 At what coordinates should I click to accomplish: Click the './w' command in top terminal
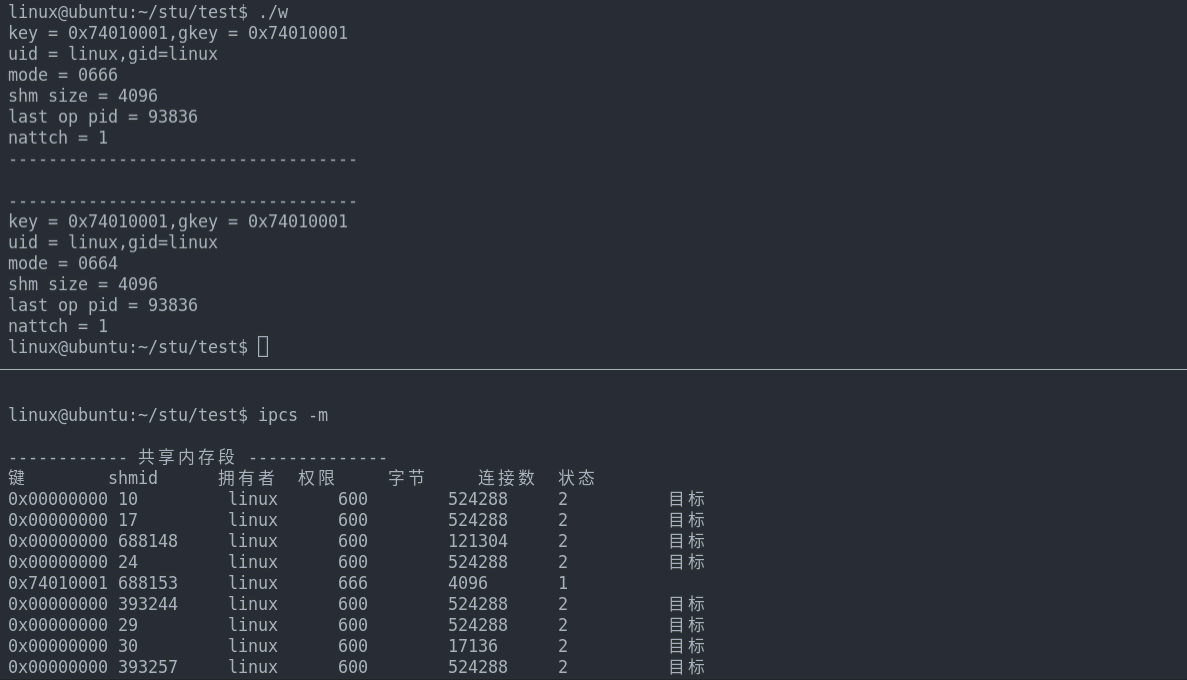point(273,12)
